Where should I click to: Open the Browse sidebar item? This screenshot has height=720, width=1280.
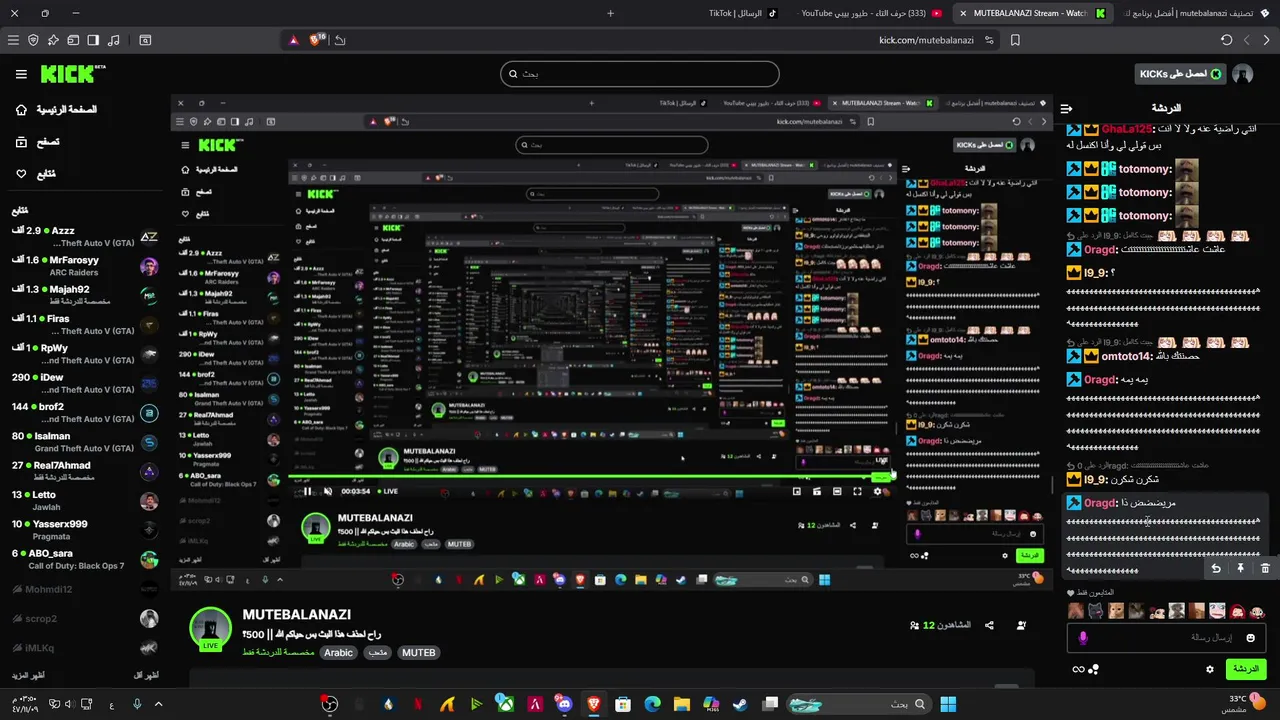point(38,142)
